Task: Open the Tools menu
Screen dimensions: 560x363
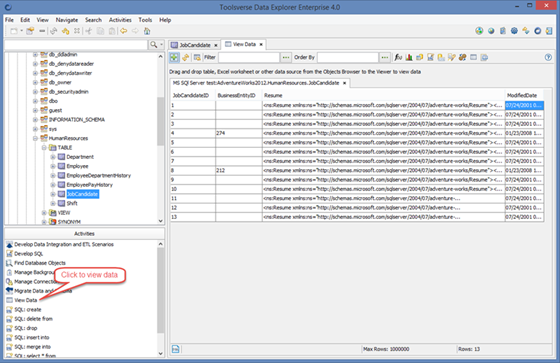Action: [145, 20]
